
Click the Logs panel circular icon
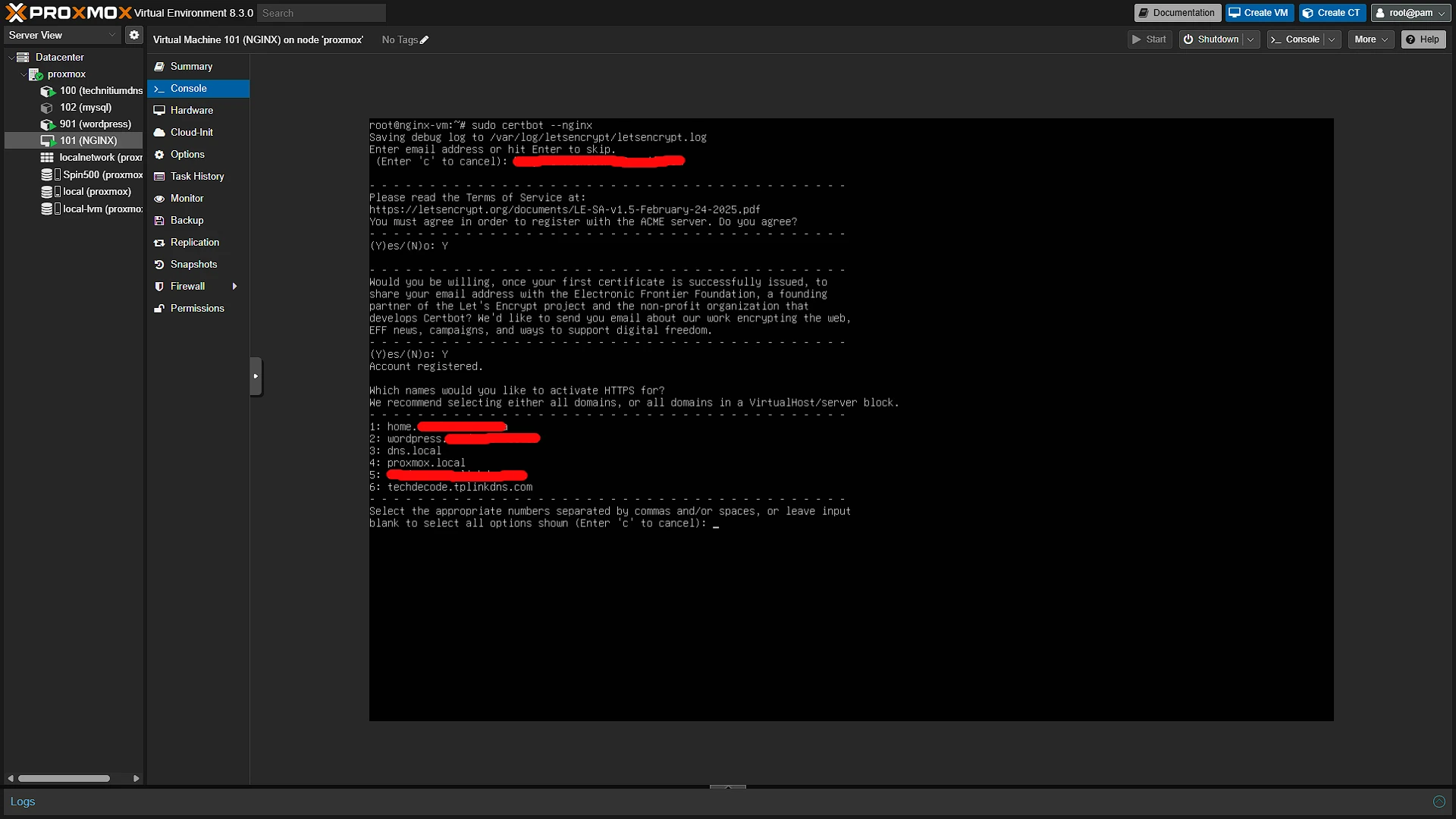pyautogui.click(x=1439, y=802)
